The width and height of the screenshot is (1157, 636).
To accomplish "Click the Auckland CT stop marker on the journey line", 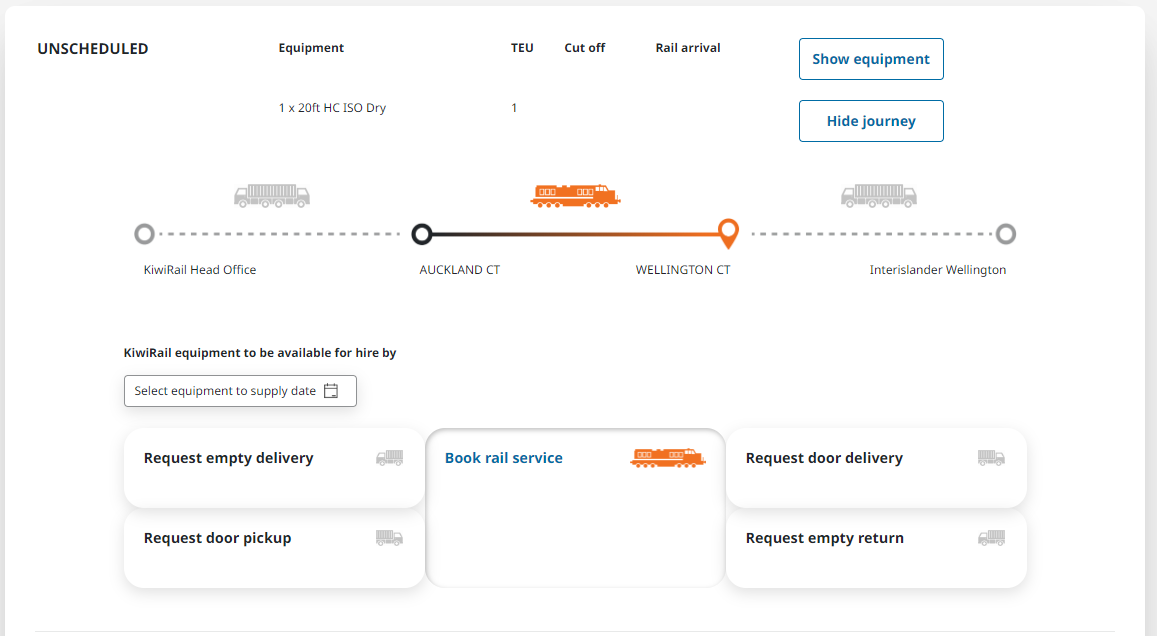I will 422,234.
